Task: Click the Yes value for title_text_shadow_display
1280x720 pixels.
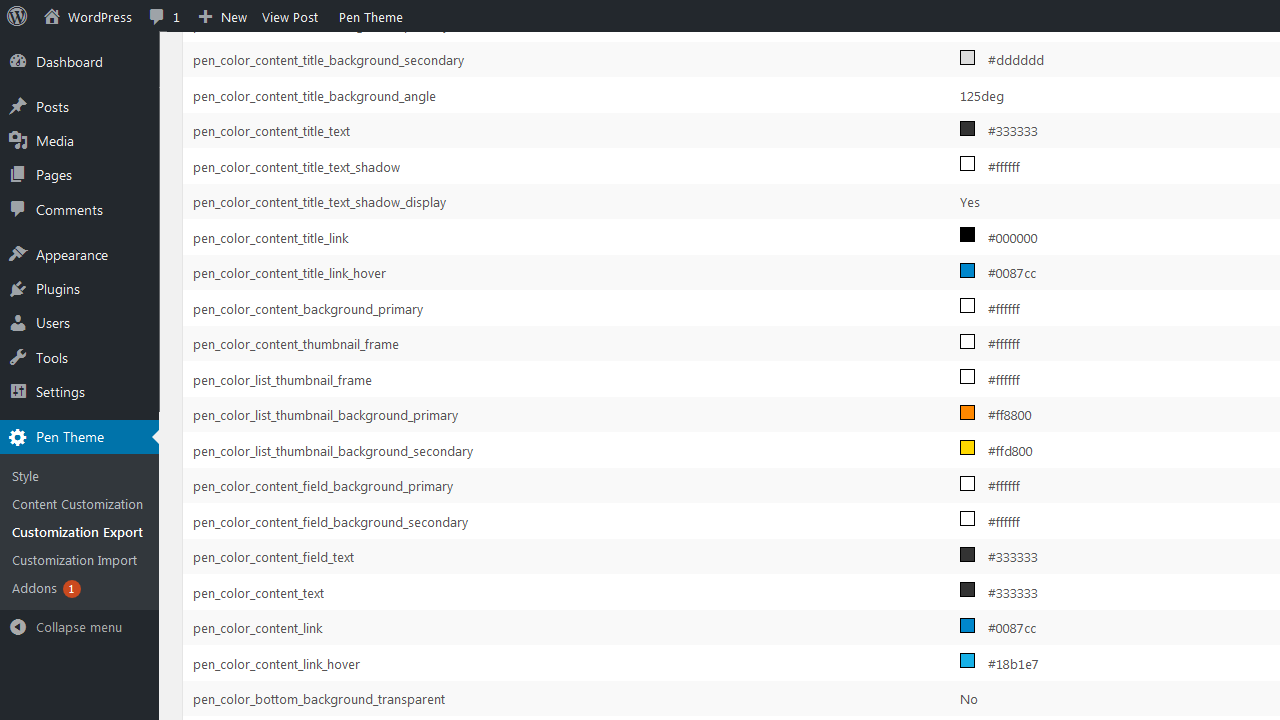Action: click(970, 203)
